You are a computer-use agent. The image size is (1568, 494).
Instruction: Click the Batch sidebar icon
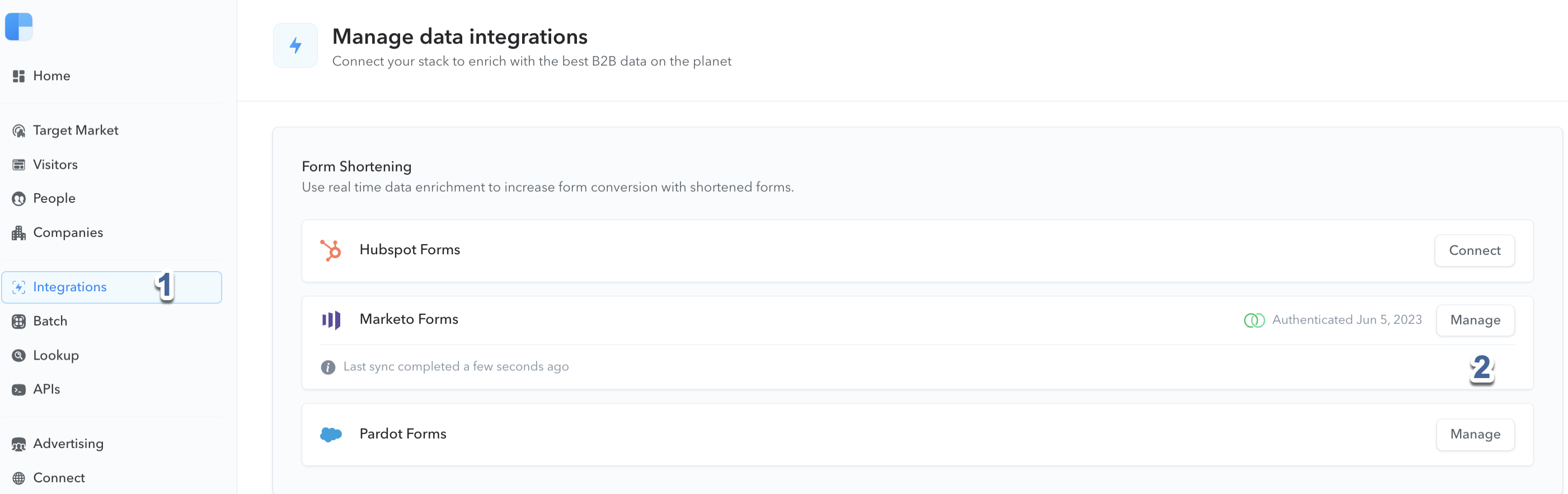coord(19,321)
